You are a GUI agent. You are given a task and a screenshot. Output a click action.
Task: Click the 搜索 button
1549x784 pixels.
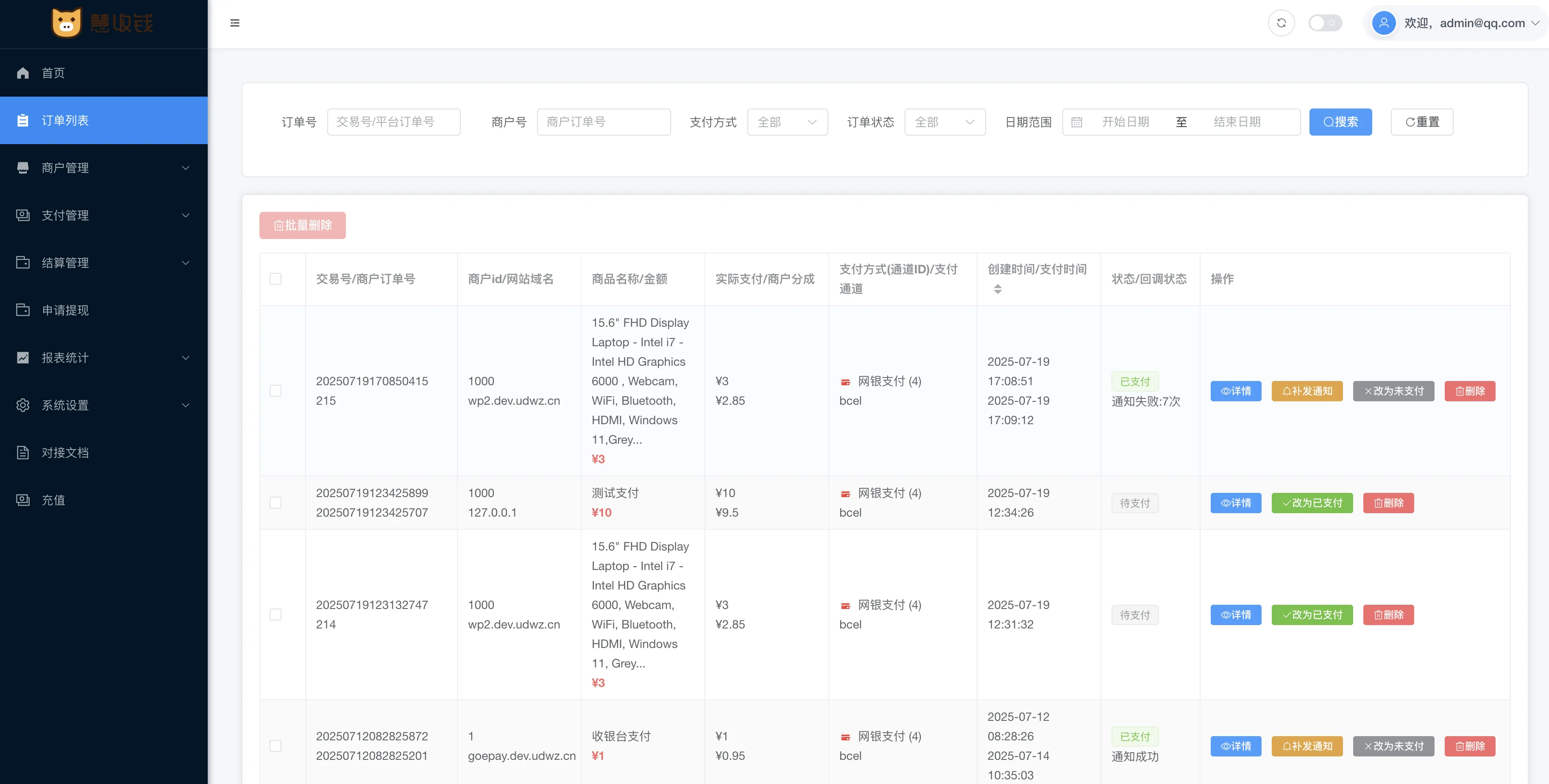tap(1340, 122)
